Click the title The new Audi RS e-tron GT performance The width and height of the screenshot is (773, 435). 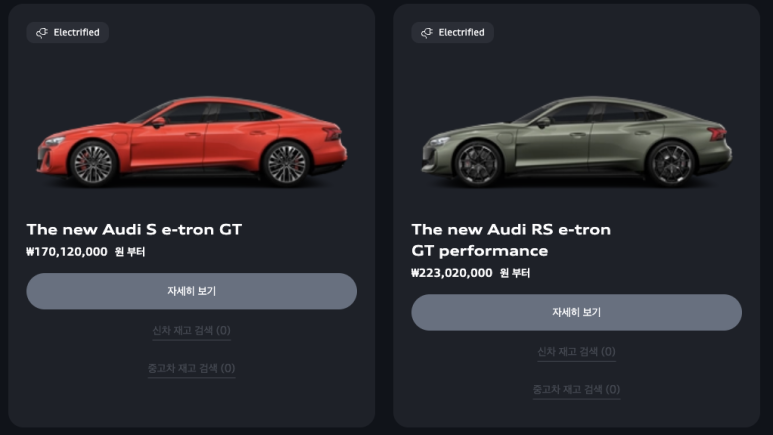click(510, 240)
